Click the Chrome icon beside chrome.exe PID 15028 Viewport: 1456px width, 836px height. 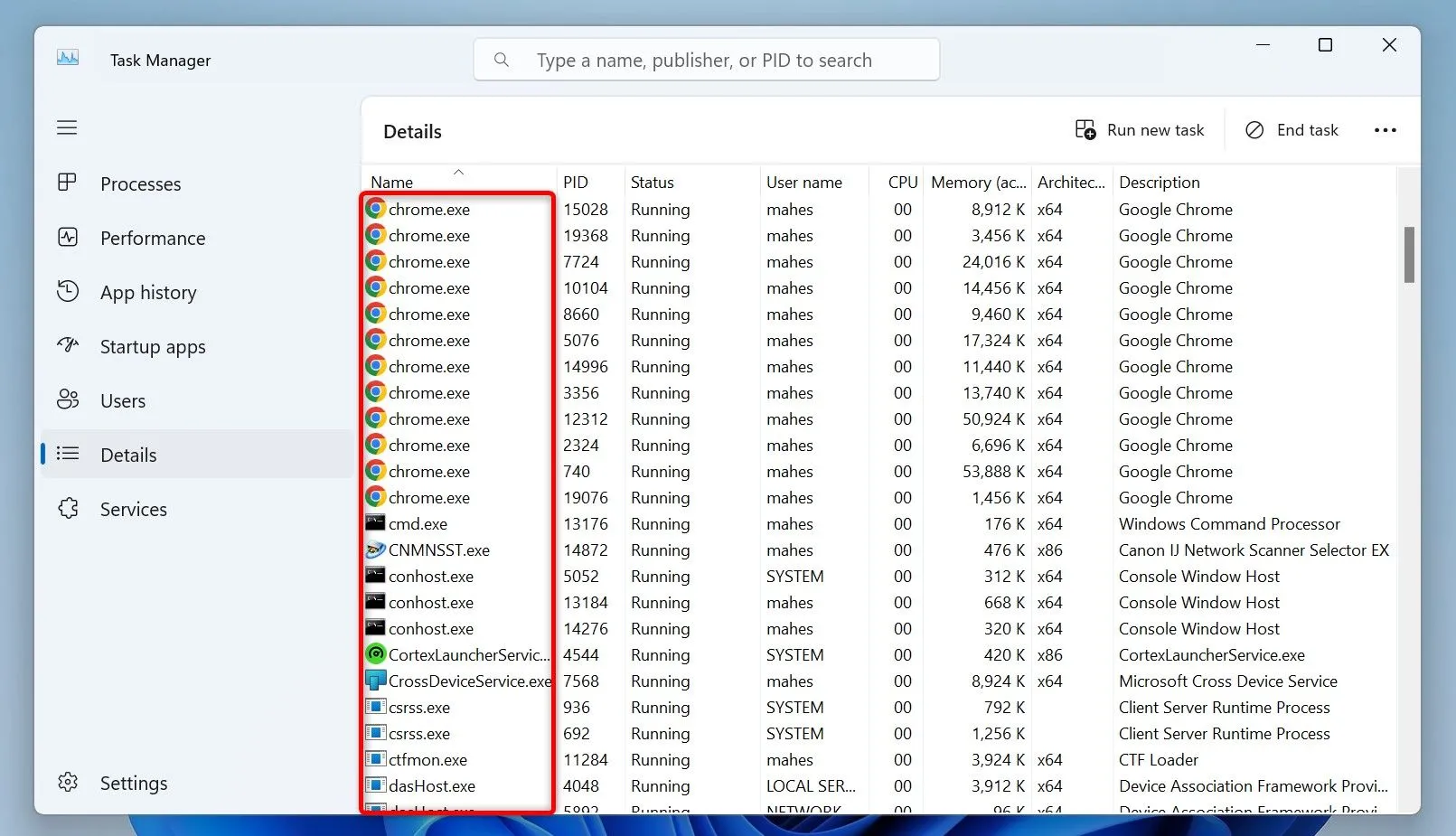click(x=375, y=209)
